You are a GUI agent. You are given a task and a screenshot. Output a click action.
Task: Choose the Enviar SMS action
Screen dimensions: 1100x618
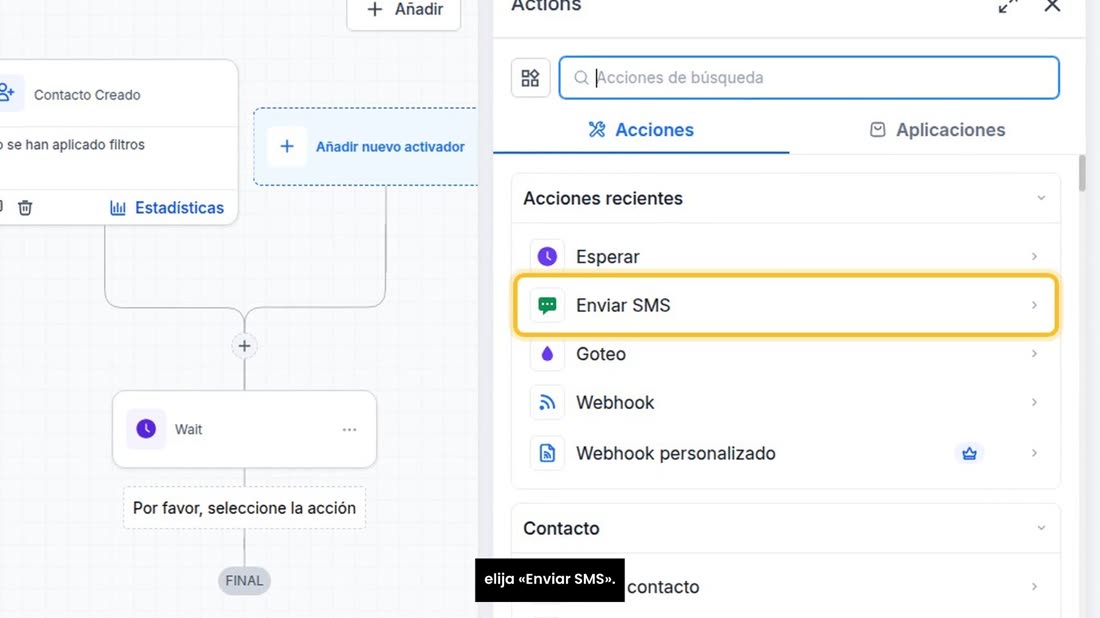coord(785,305)
